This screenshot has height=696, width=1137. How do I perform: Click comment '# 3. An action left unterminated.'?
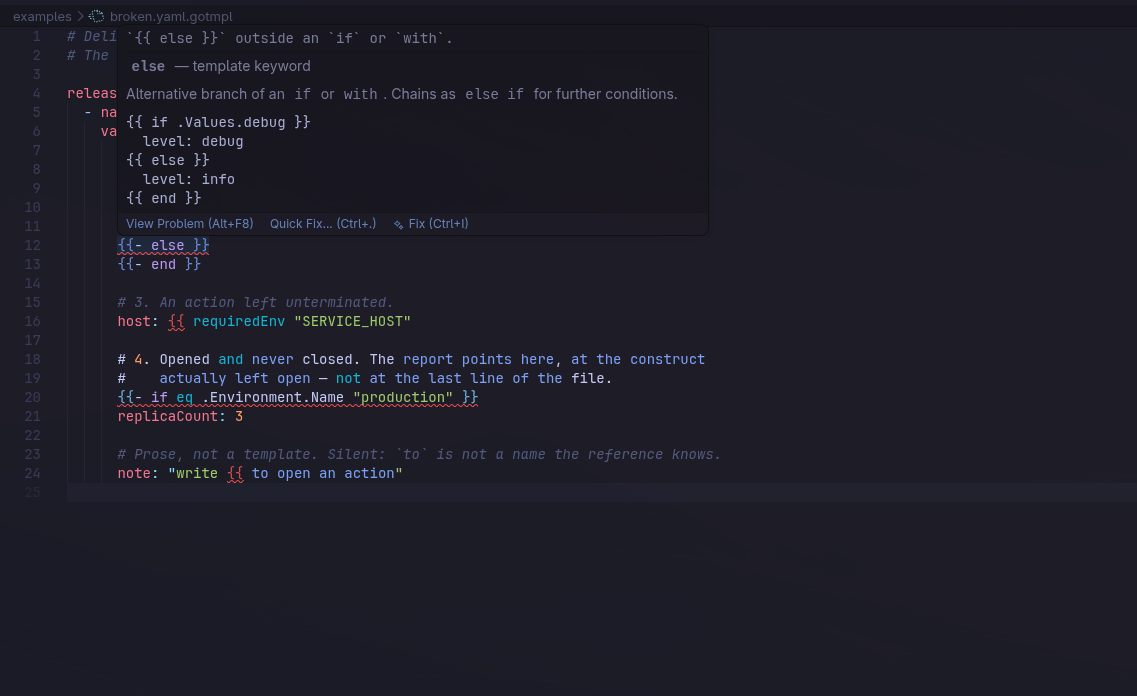(255, 302)
